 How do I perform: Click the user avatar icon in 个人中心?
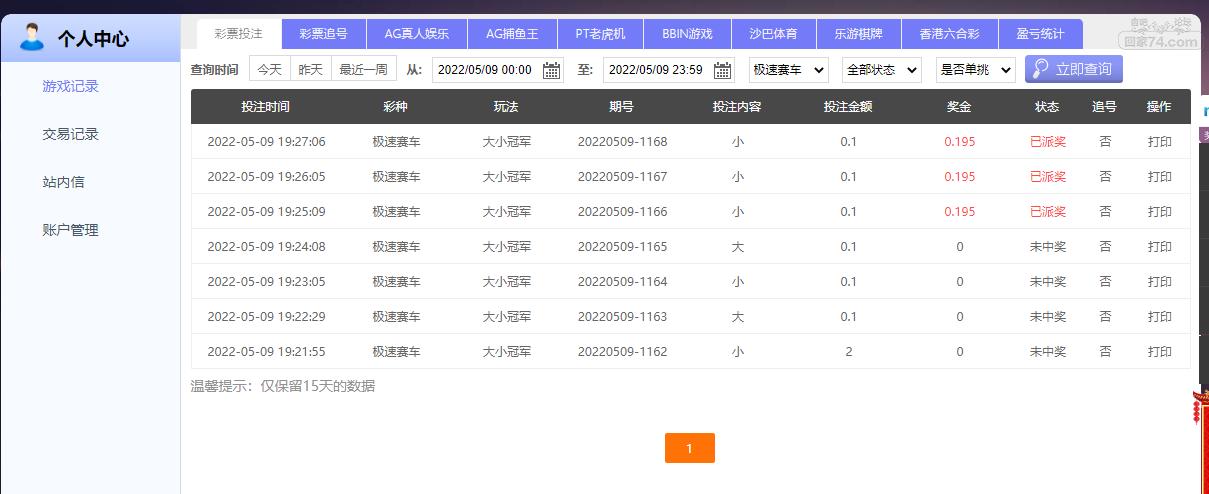coord(32,38)
